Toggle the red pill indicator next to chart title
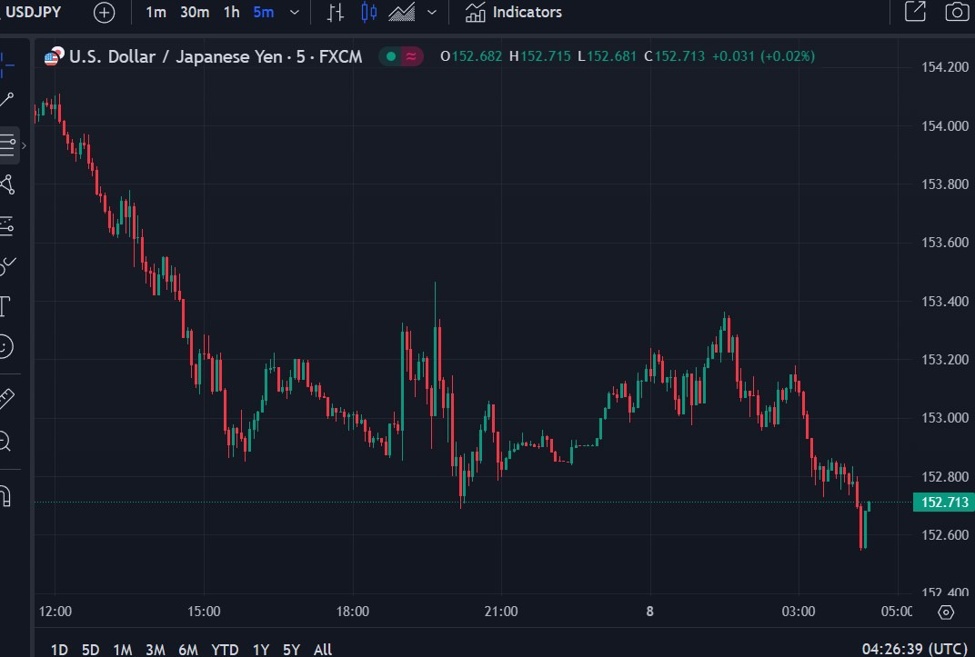Viewport: 975px width, 657px height. [411, 56]
